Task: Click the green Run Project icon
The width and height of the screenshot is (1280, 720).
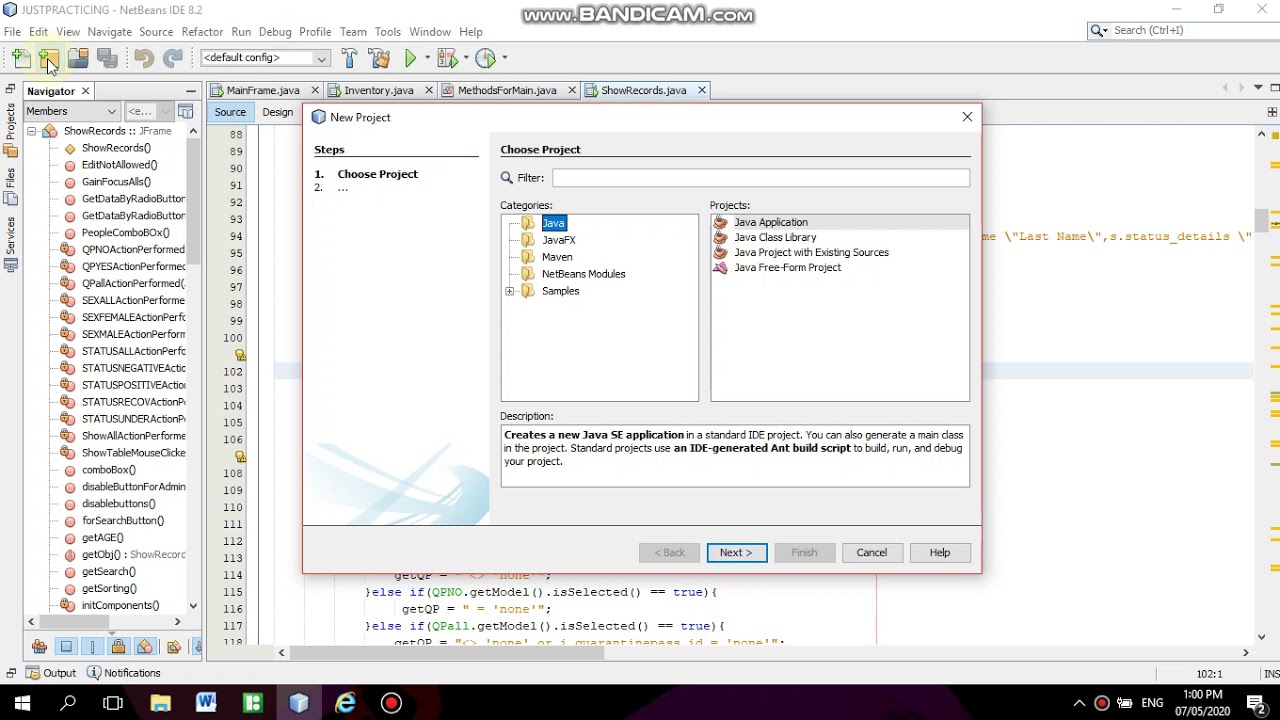Action: [x=410, y=59]
